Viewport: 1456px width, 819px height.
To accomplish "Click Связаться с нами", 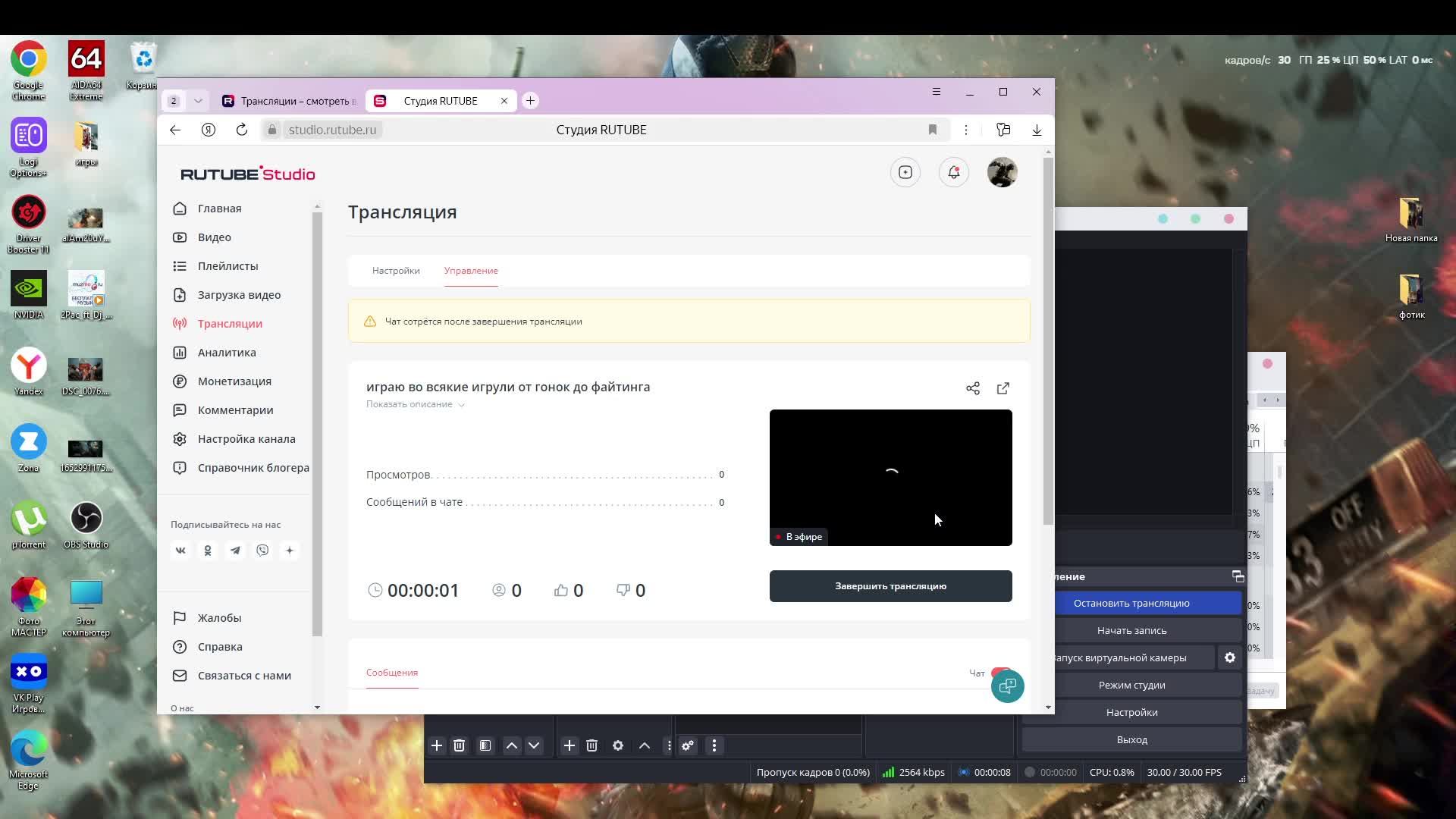I will pyautogui.click(x=232, y=676).
